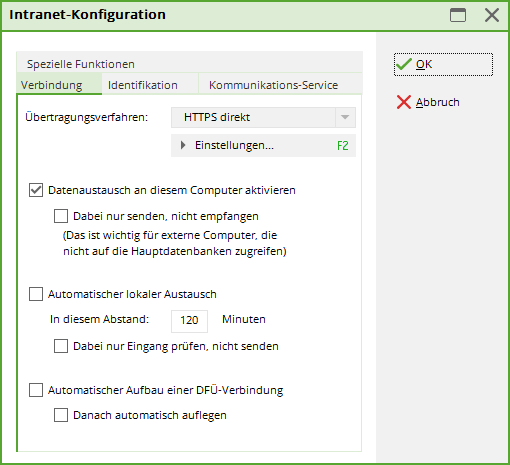Enable Dabei nur senden, nicht empfangen
The width and height of the screenshot is (510, 465).
pyautogui.click(x=61, y=216)
